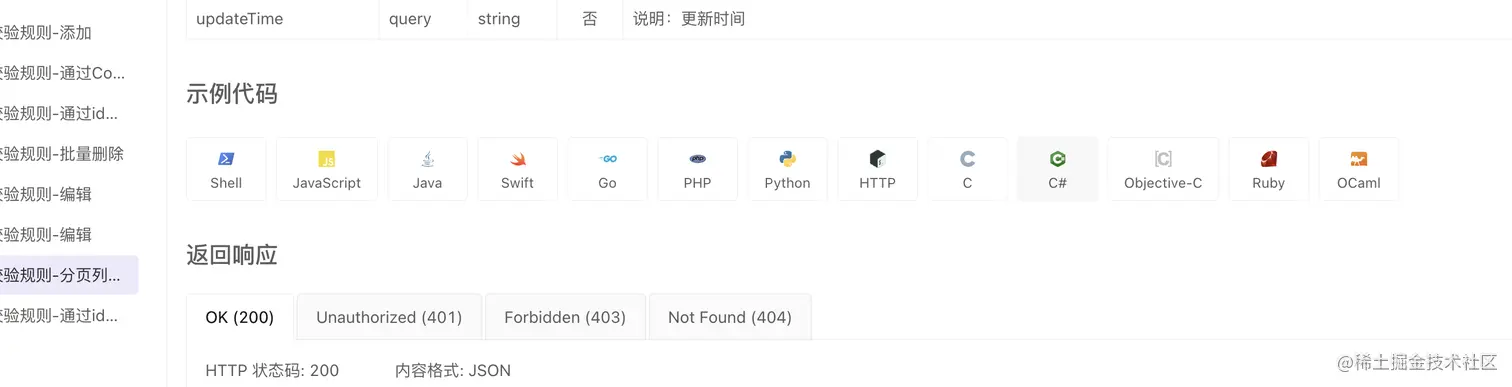Viewport: 1512px width, 387px height.
Task: Select the C# code example
Action: (1057, 169)
